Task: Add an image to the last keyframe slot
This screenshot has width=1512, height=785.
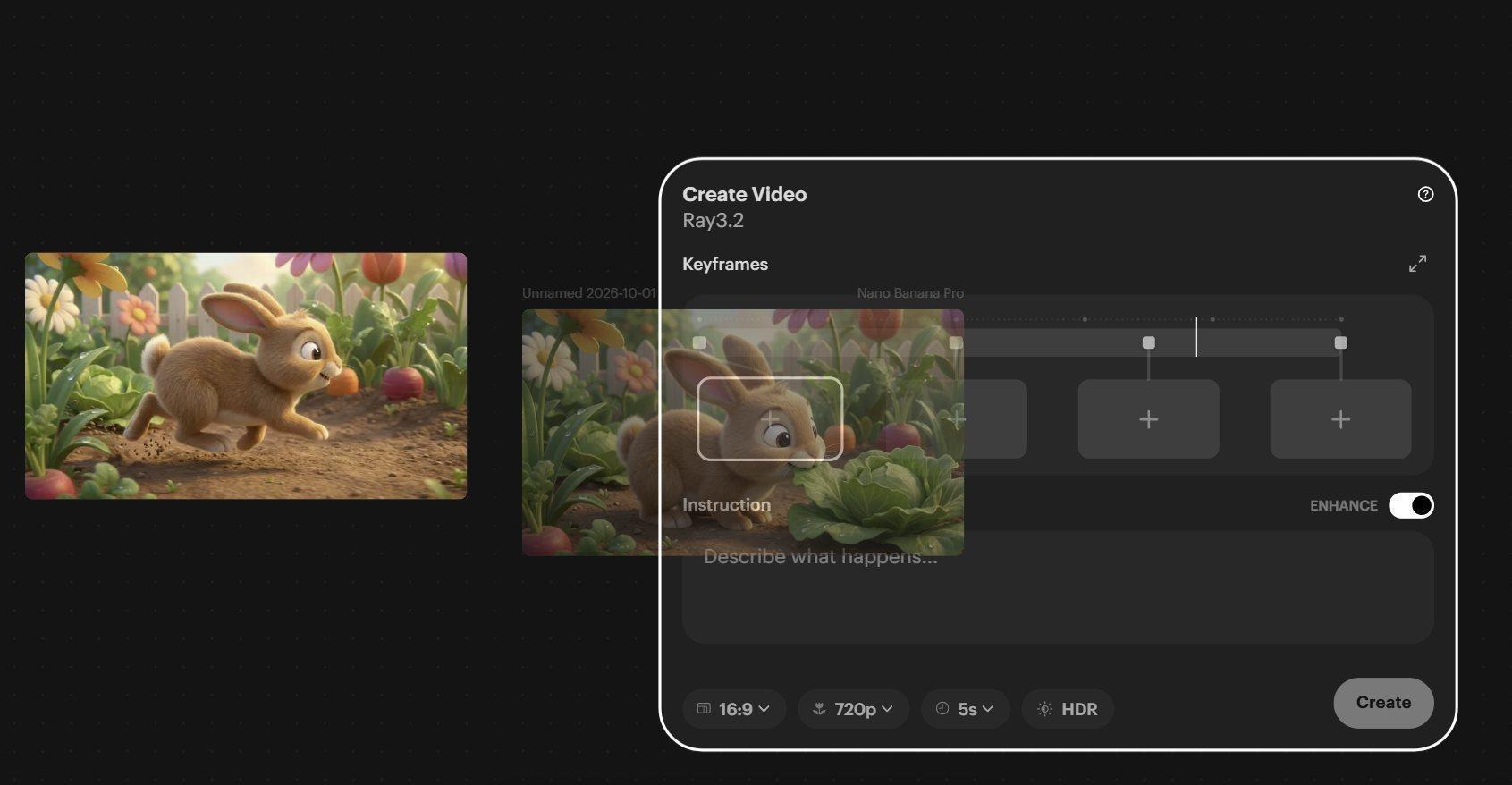Action: click(1340, 419)
